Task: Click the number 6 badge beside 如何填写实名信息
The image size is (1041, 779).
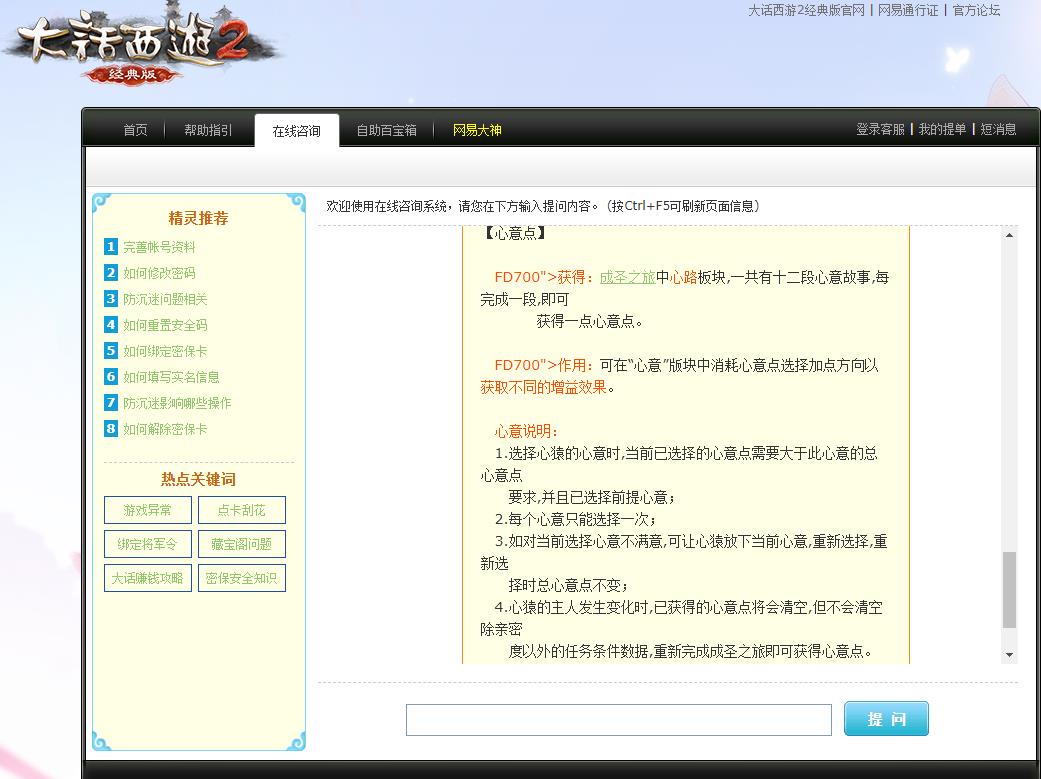Action: point(111,377)
